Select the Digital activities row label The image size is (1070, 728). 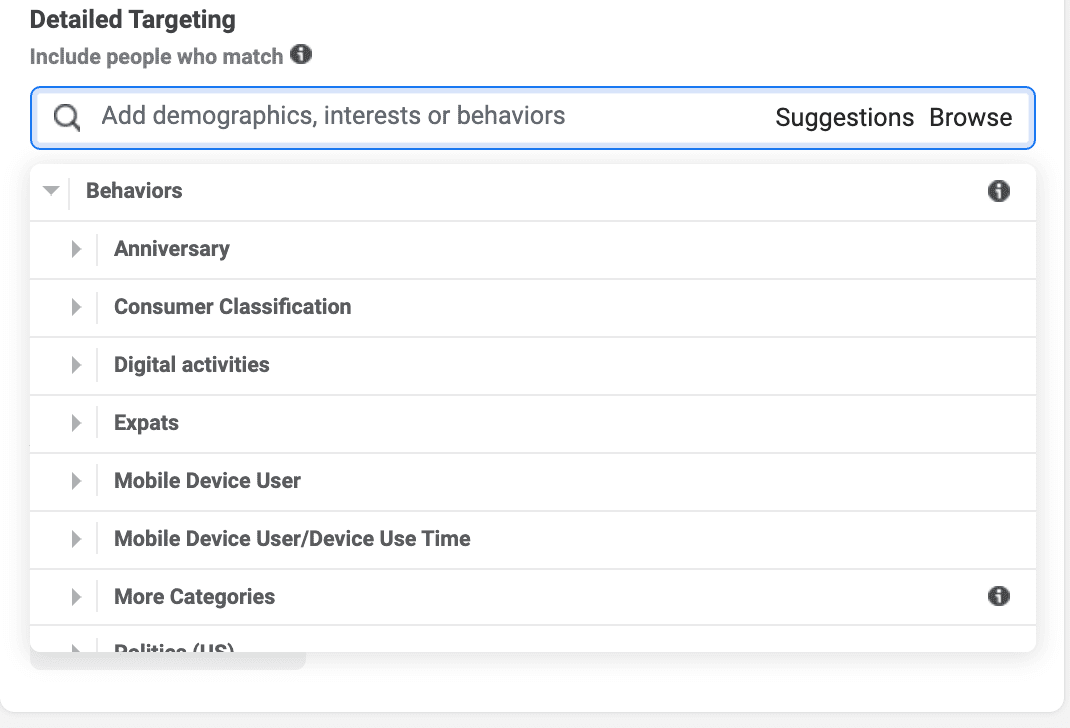[x=191, y=365]
